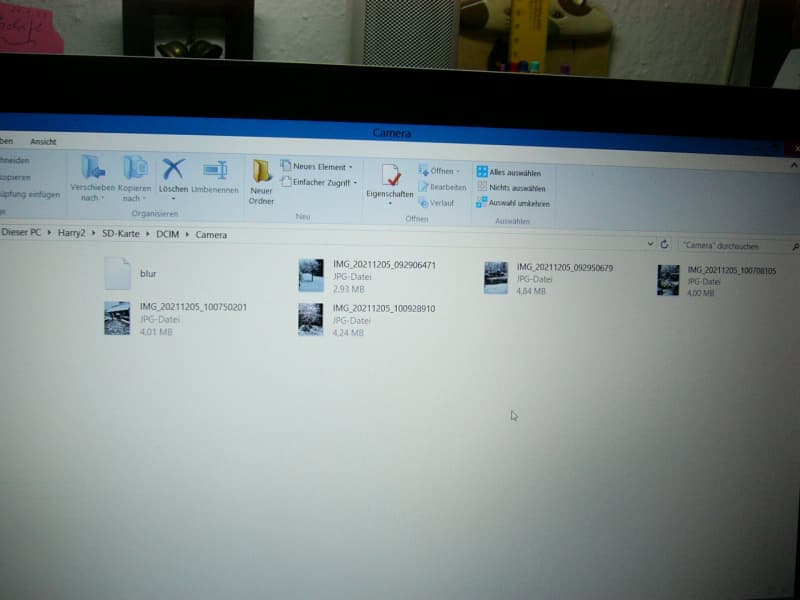
Task: Delete selection with the Löschen X icon
Action: 173,169
